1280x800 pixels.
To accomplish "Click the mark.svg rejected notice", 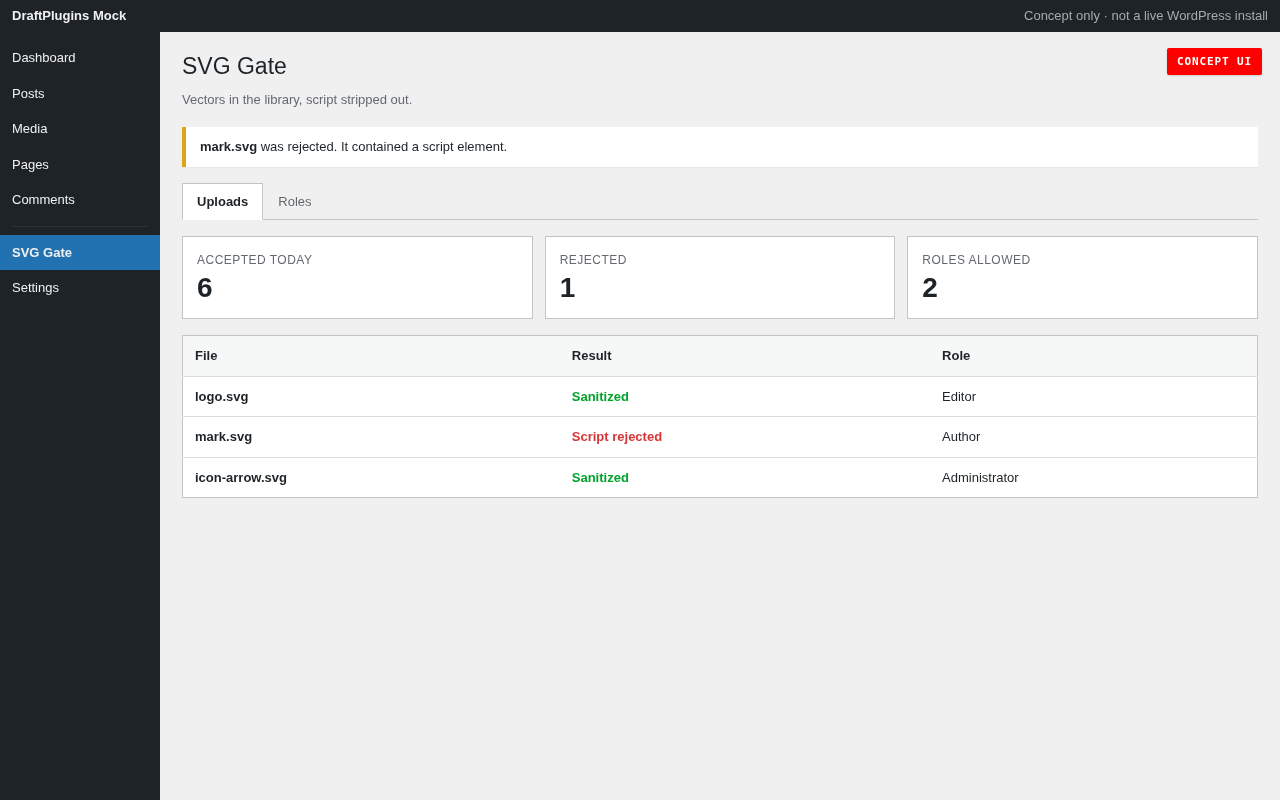I will (x=720, y=147).
